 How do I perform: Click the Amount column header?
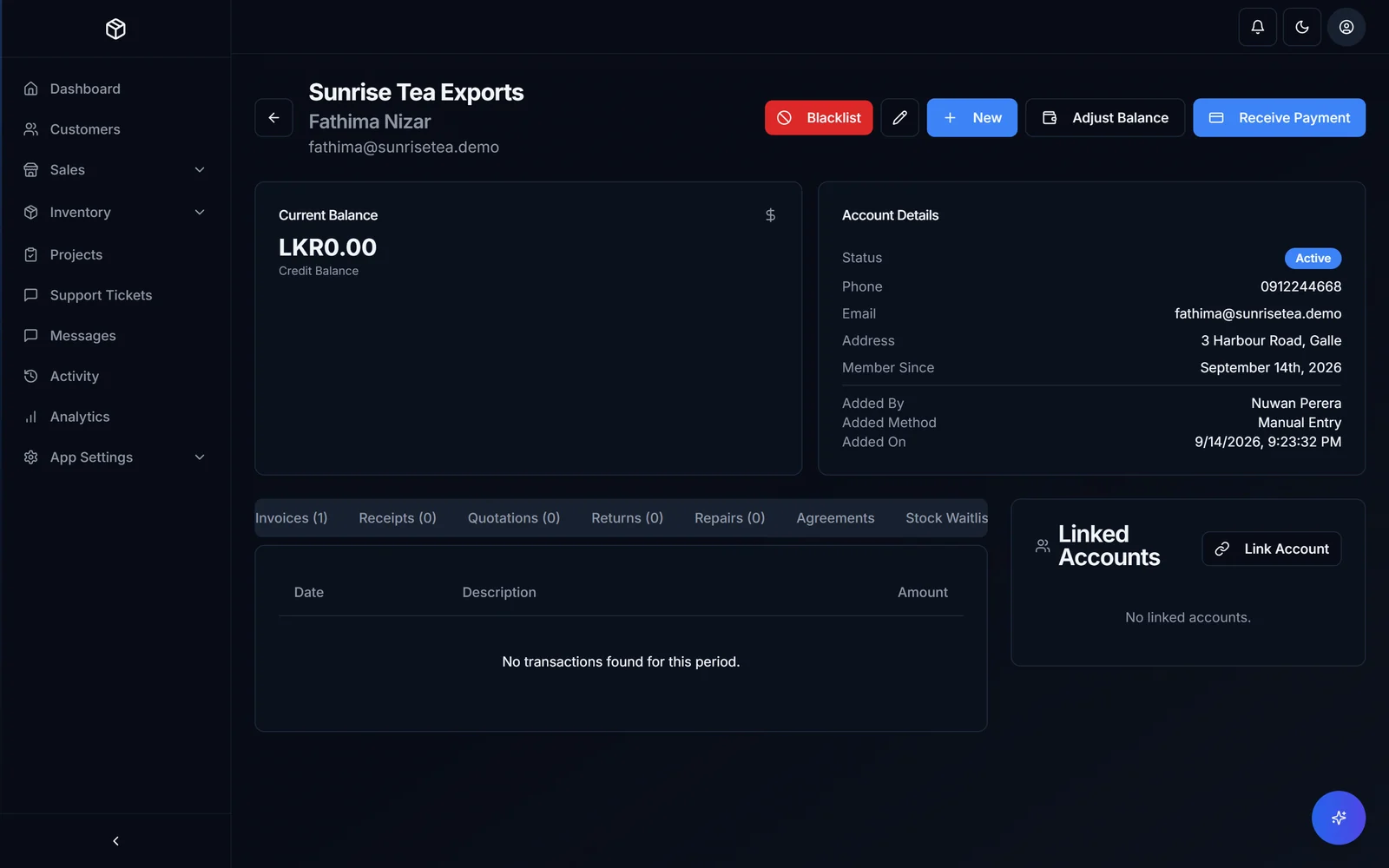pos(923,592)
